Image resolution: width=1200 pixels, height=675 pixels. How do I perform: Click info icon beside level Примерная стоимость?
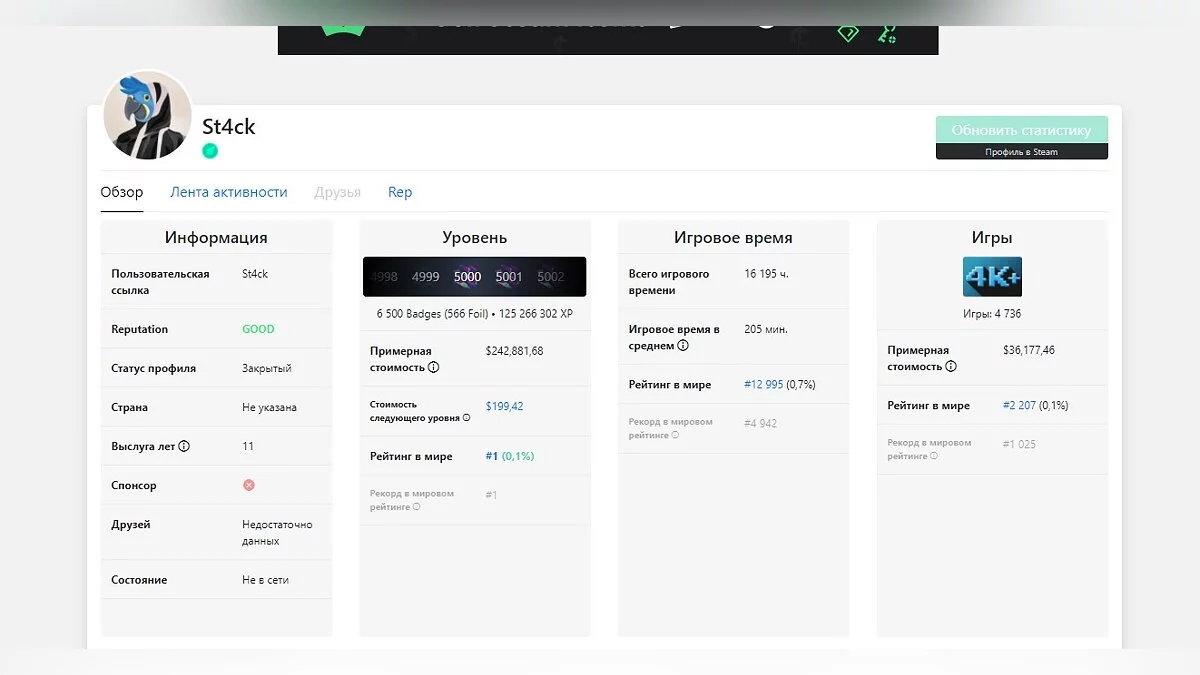coord(434,368)
